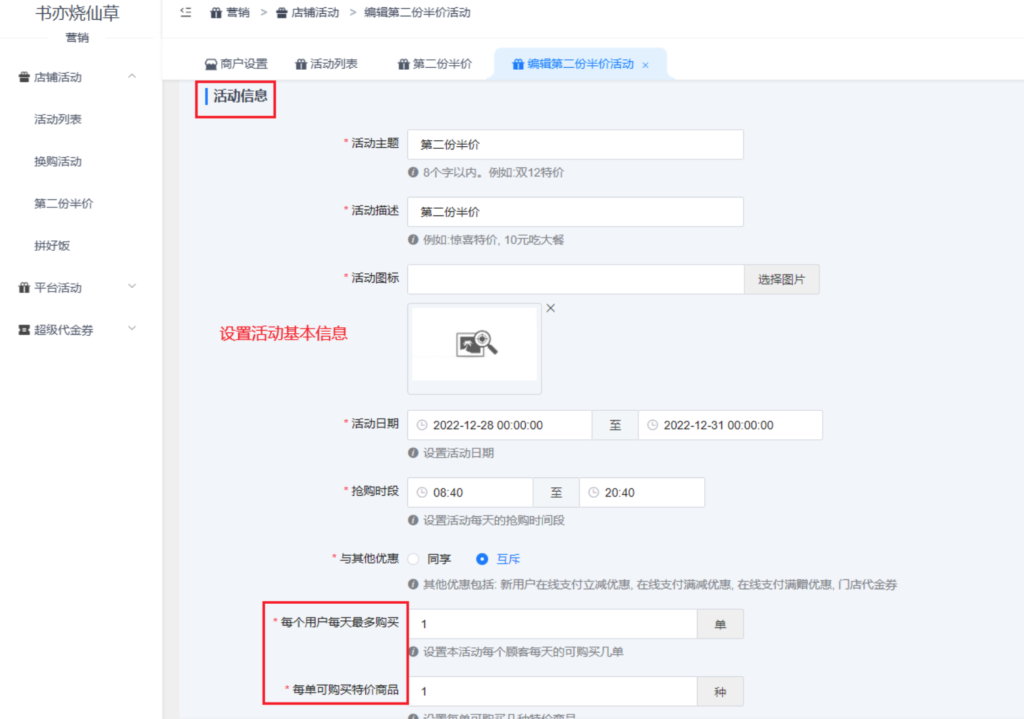Click the gift icon beside 营销 breadcrumb
The width and height of the screenshot is (1024, 719).
point(216,13)
